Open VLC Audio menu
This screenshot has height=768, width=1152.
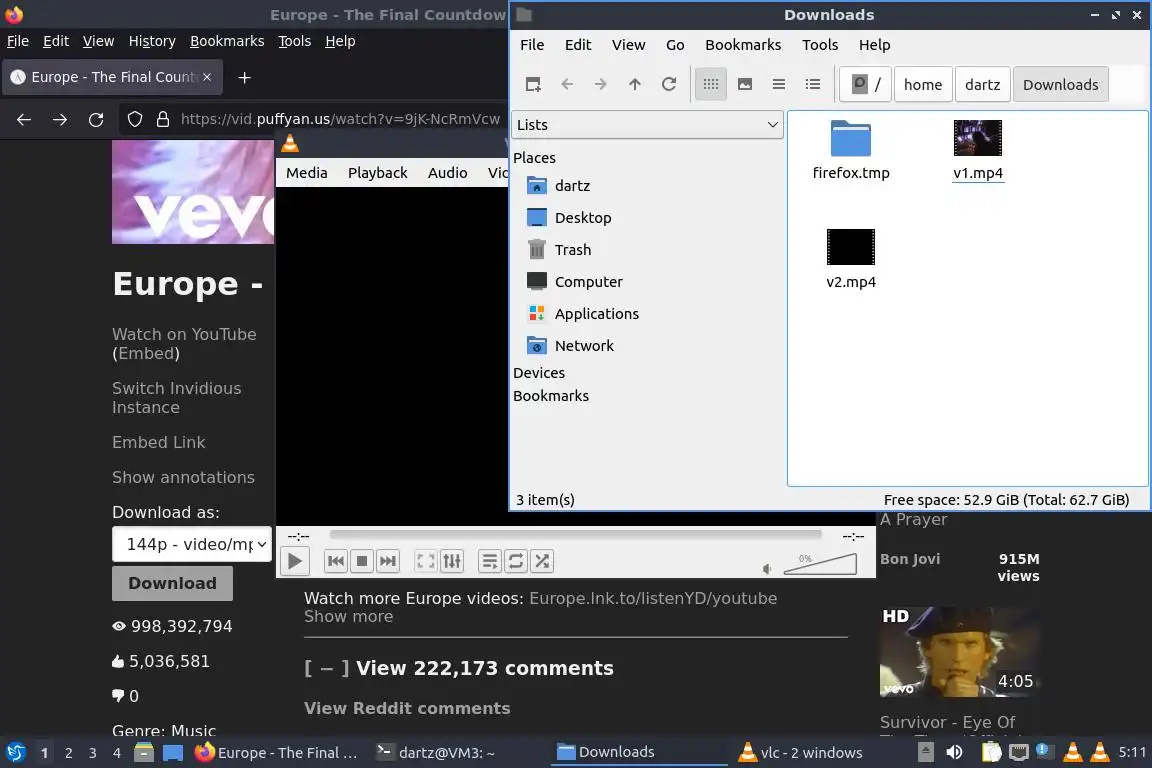(x=447, y=173)
